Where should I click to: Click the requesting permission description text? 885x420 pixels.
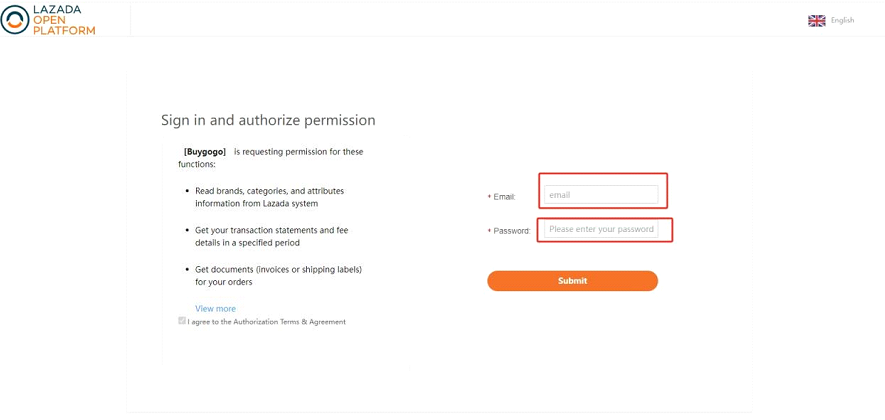pos(271,158)
